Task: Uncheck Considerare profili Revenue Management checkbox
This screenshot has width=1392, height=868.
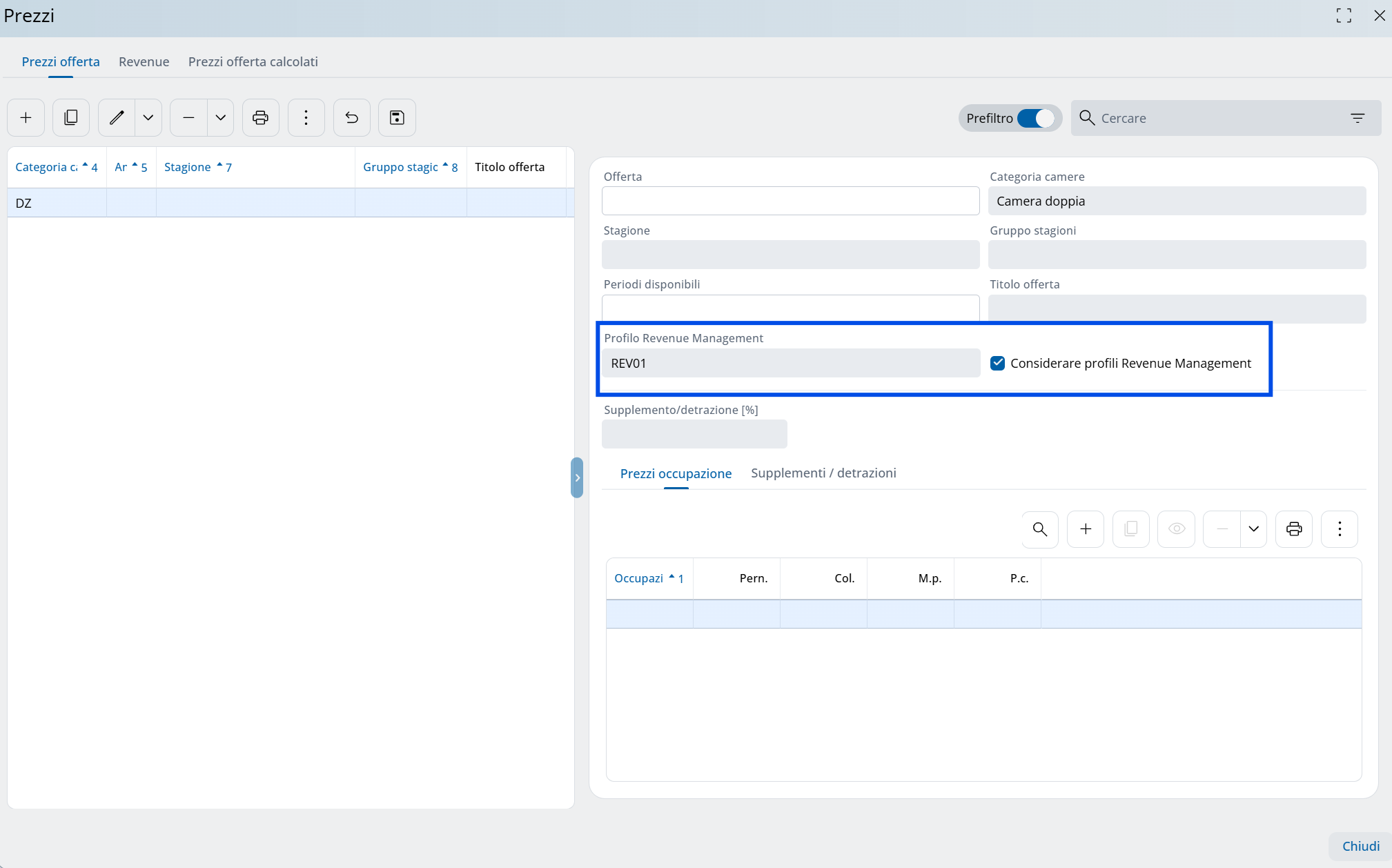Action: tap(997, 363)
